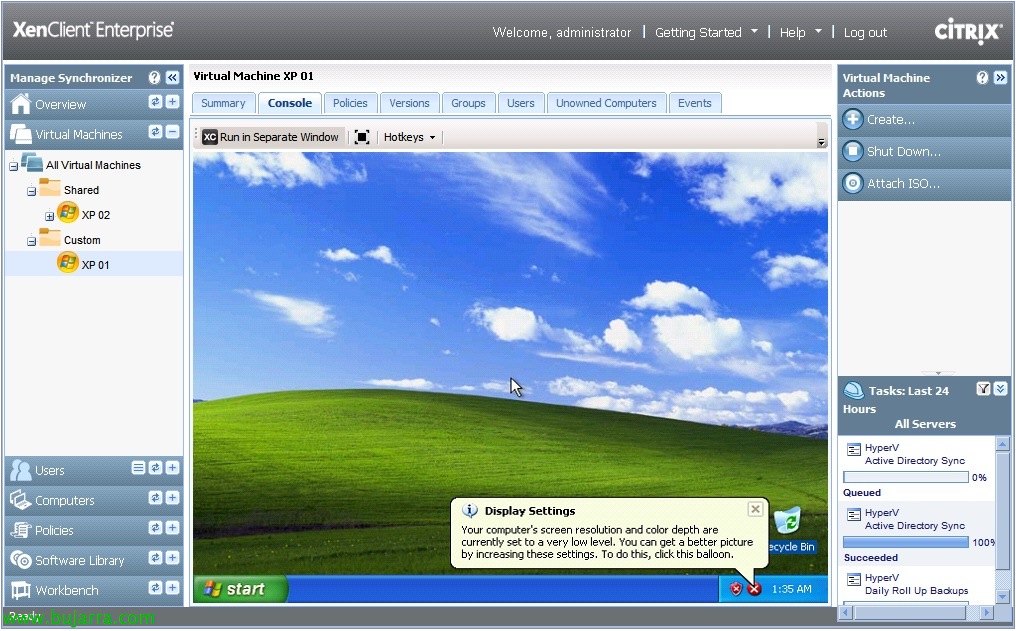This screenshot has width=1016, height=631.
Task: Expand the XP 02 tree node
Action: [49, 216]
